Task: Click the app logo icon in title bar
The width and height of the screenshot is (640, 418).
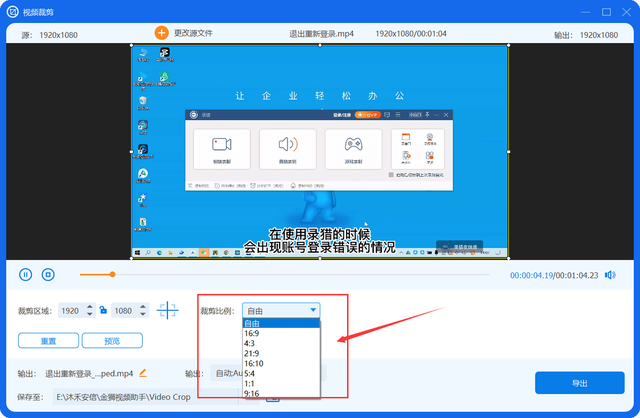Action: click(13, 12)
